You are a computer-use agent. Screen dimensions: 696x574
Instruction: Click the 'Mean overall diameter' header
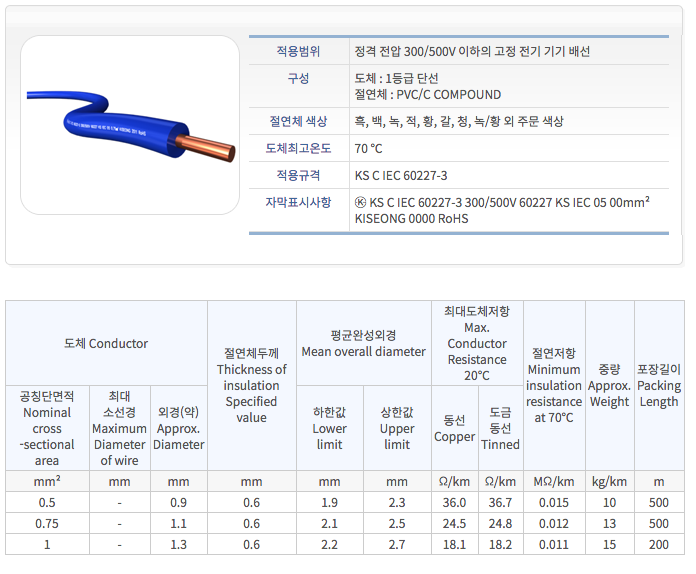[x=364, y=343]
